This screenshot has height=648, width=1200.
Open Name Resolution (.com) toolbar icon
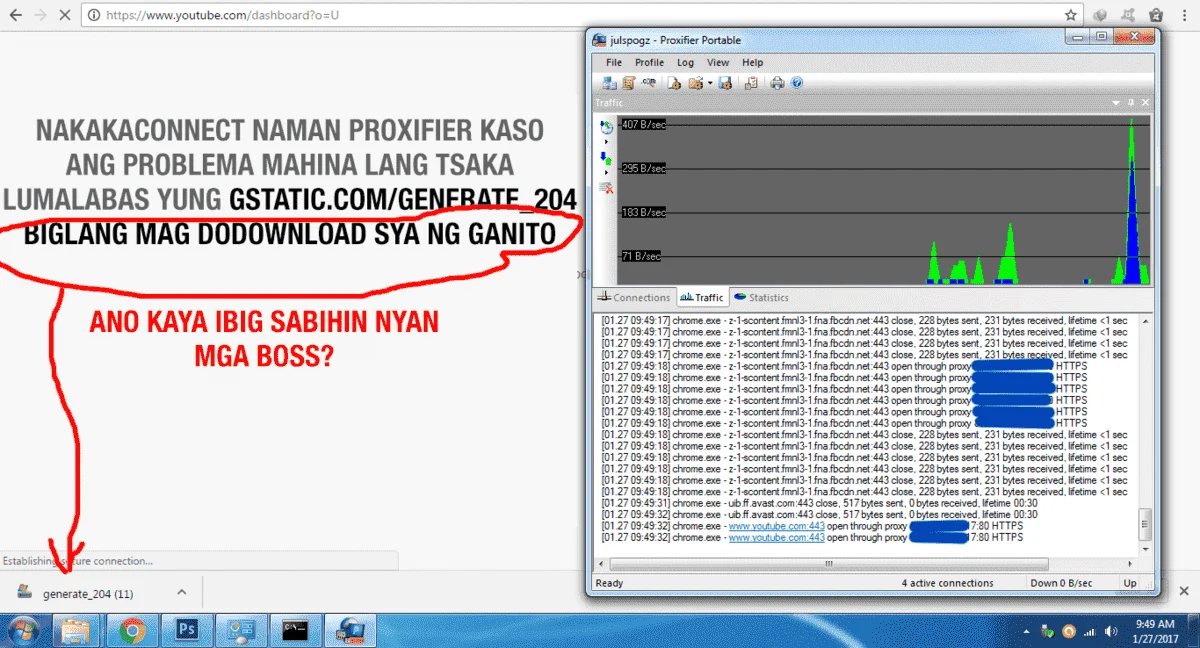(648, 82)
